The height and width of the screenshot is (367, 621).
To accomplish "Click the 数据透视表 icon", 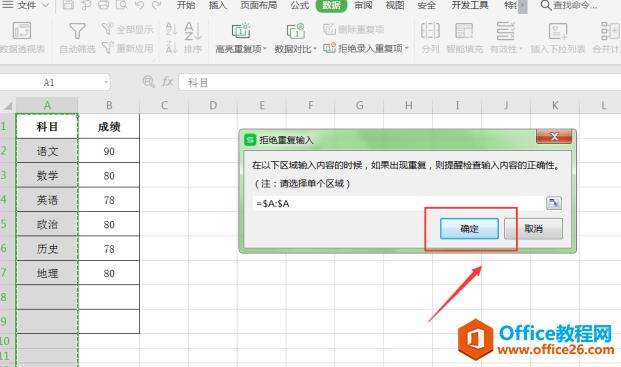I will click(22, 30).
